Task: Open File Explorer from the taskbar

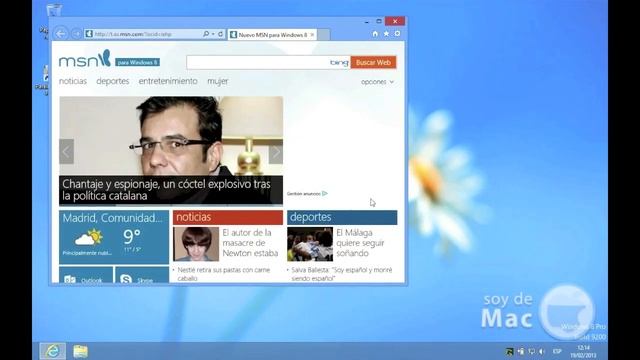Action: (x=80, y=351)
